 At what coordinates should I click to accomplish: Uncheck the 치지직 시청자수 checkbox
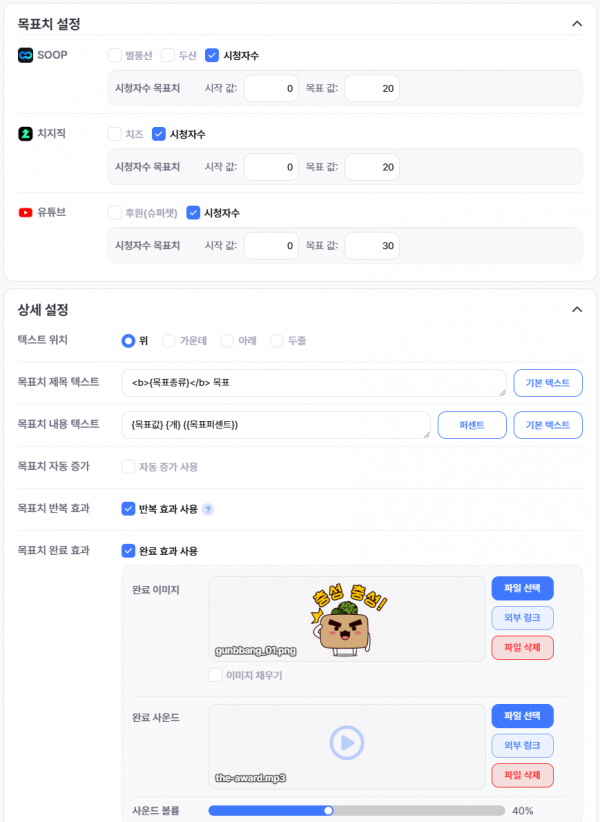point(159,134)
